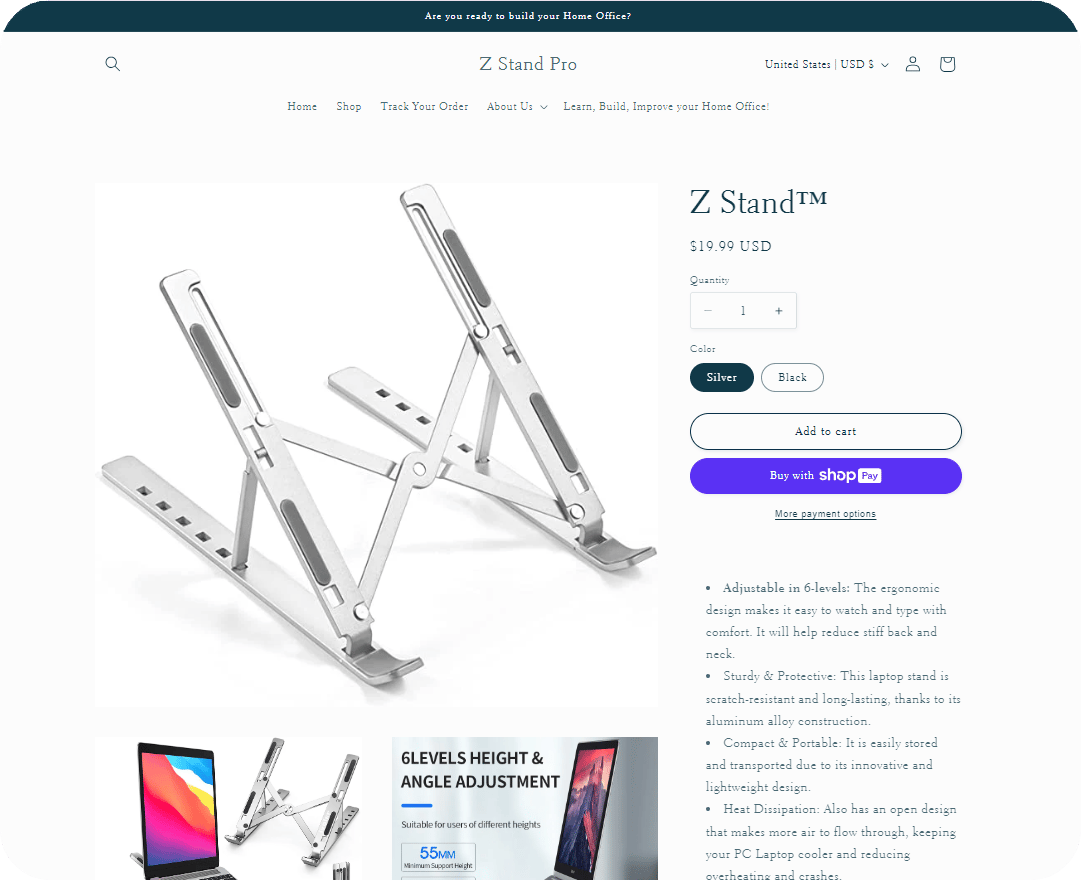The width and height of the screenshot is (1081, 880).
Task: Open the account login icon
Action: point(913,64)
